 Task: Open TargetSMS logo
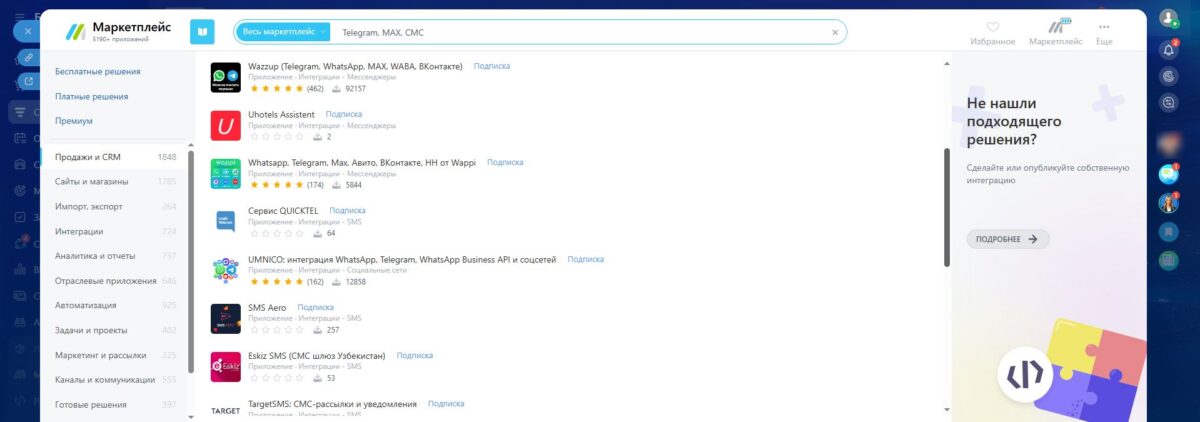click(x=226, y=410)
